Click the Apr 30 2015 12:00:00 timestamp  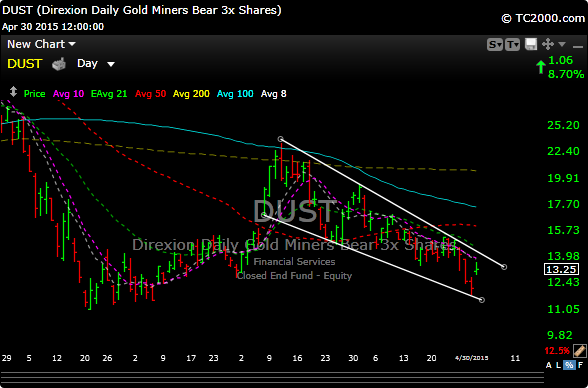pos(53,27)
